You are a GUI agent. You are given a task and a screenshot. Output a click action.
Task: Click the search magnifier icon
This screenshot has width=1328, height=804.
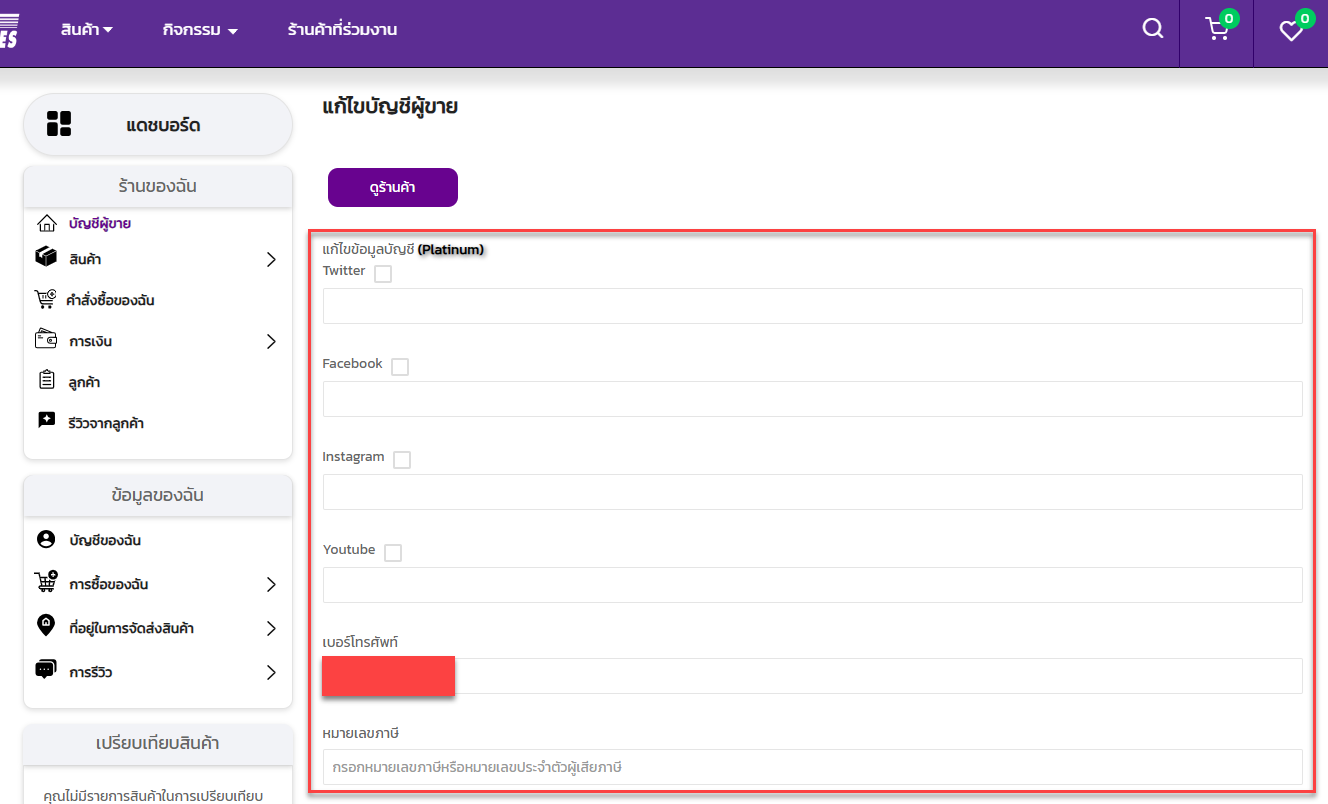(1153, 29)
